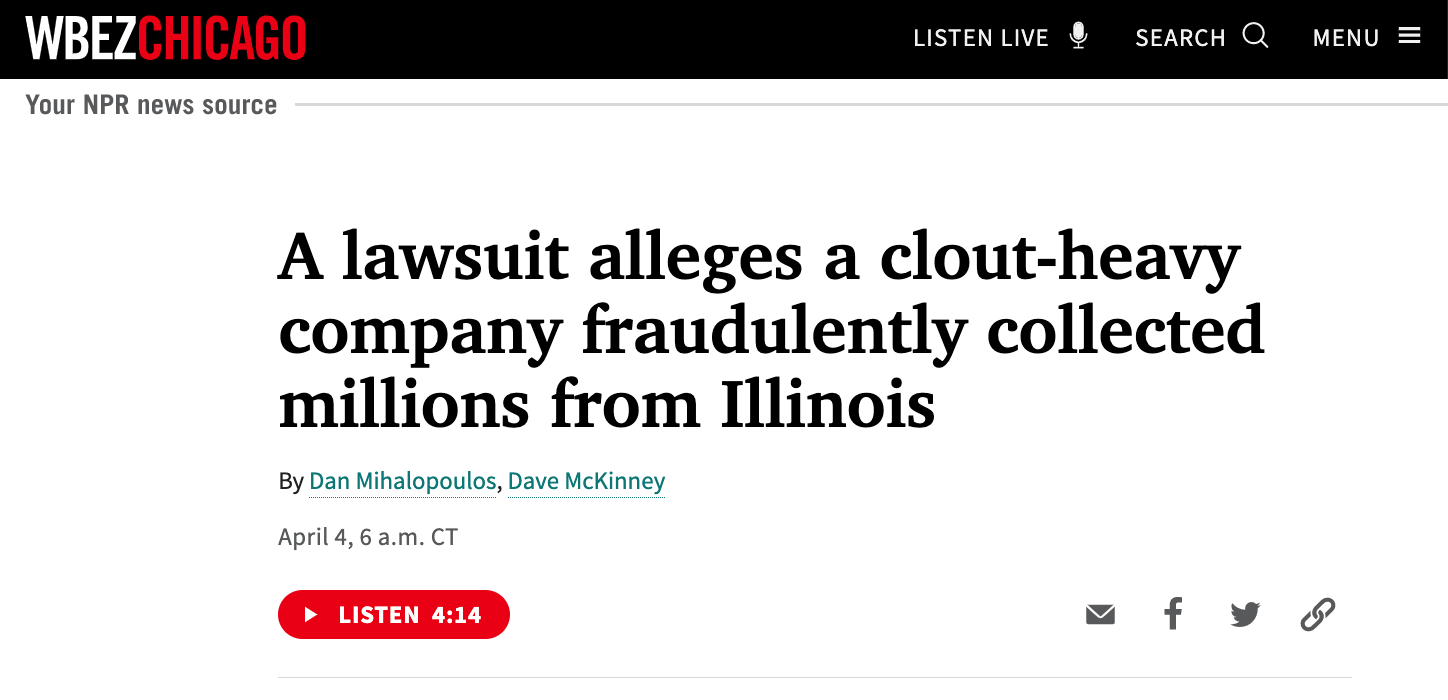1448x700 pixels.
Task: Share the article on Facebook
Action: 1173,614
